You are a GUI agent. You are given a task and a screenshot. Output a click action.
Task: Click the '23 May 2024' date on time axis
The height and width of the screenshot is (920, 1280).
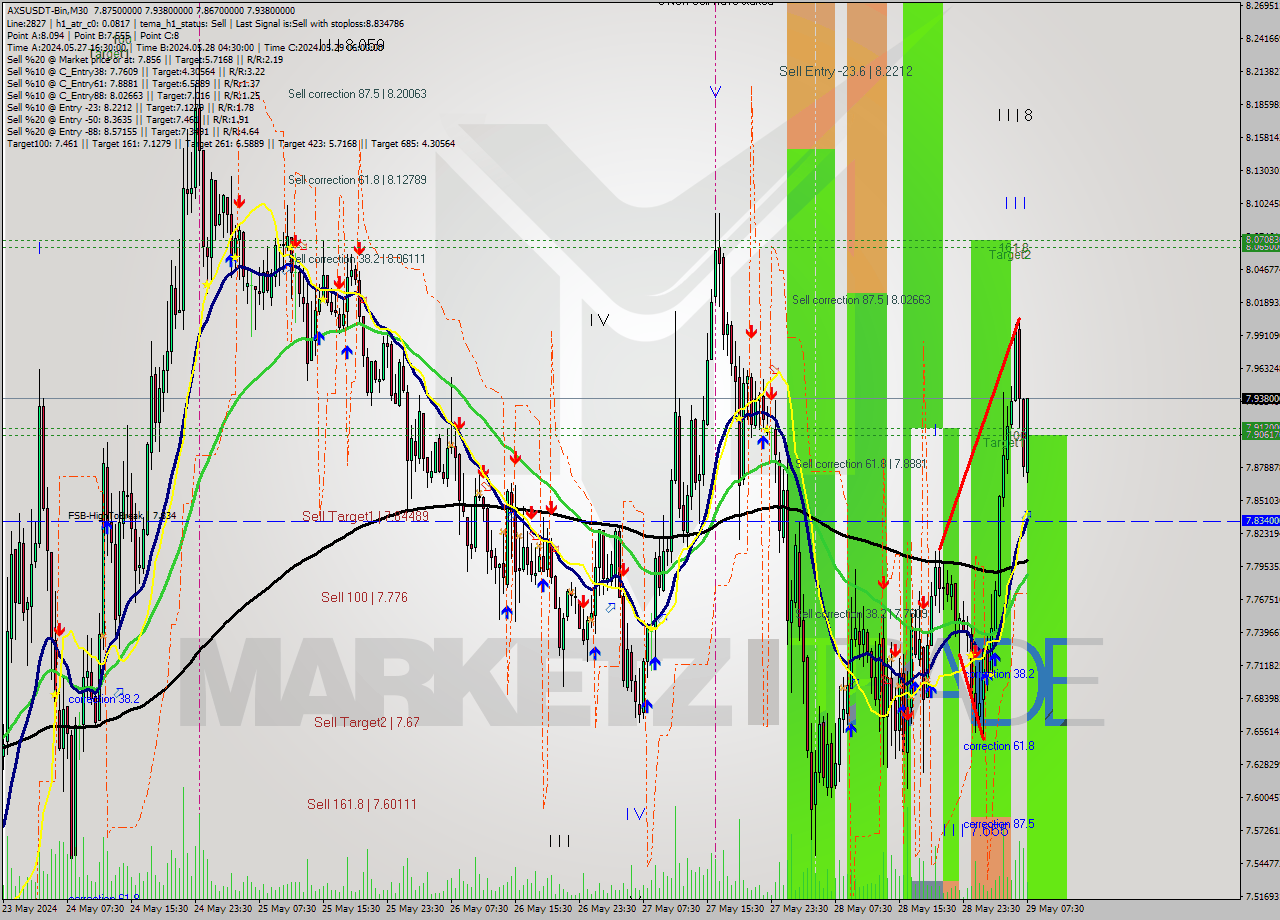click(30, 909)
